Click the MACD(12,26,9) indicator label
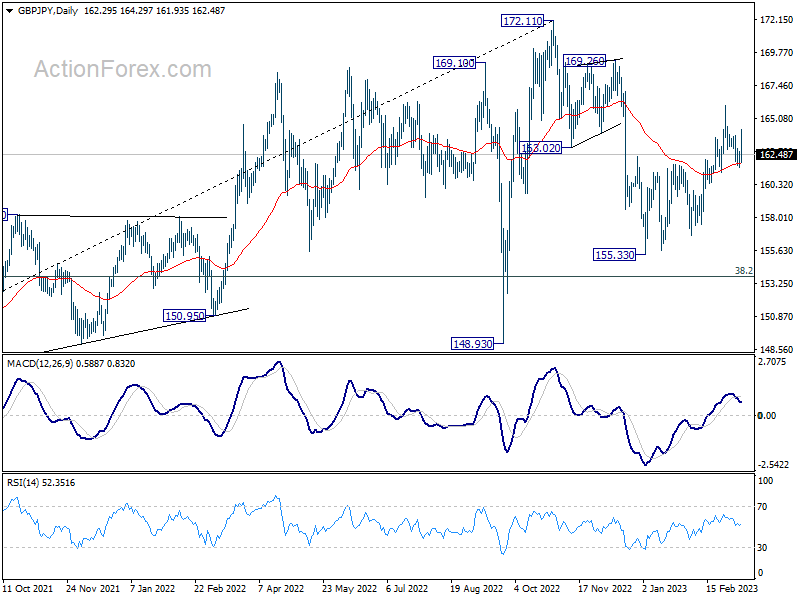 tap(71, 364)
